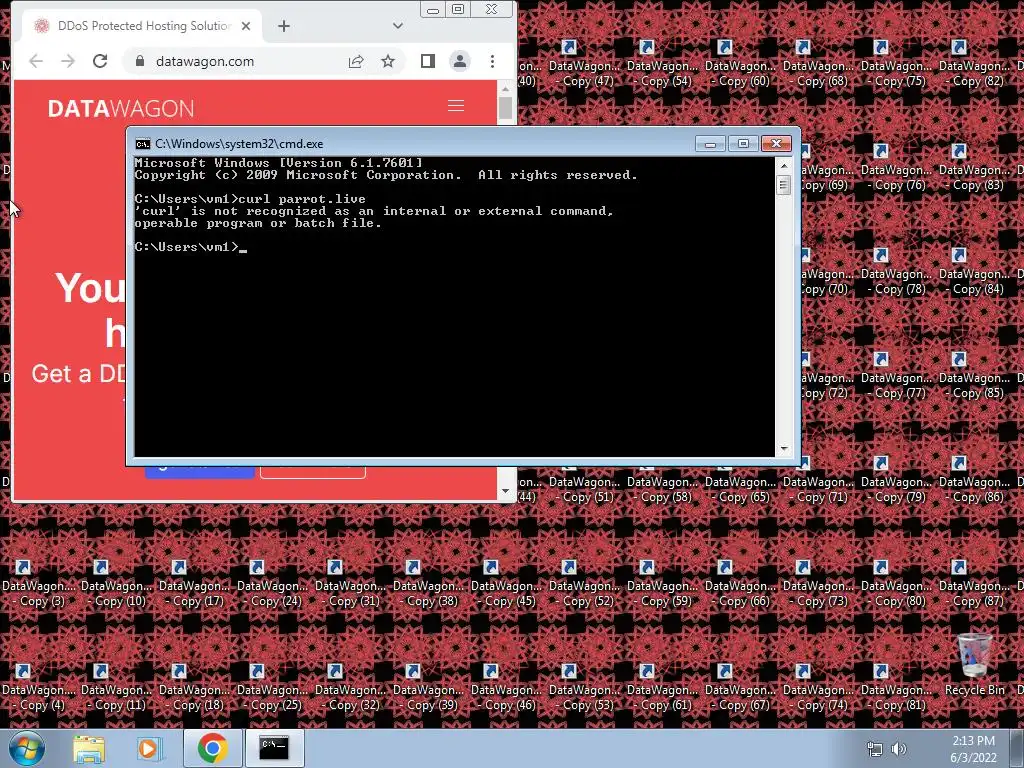Open Chrome side panel icon
Screen dimensions: 1024x768
pos(428,61)
